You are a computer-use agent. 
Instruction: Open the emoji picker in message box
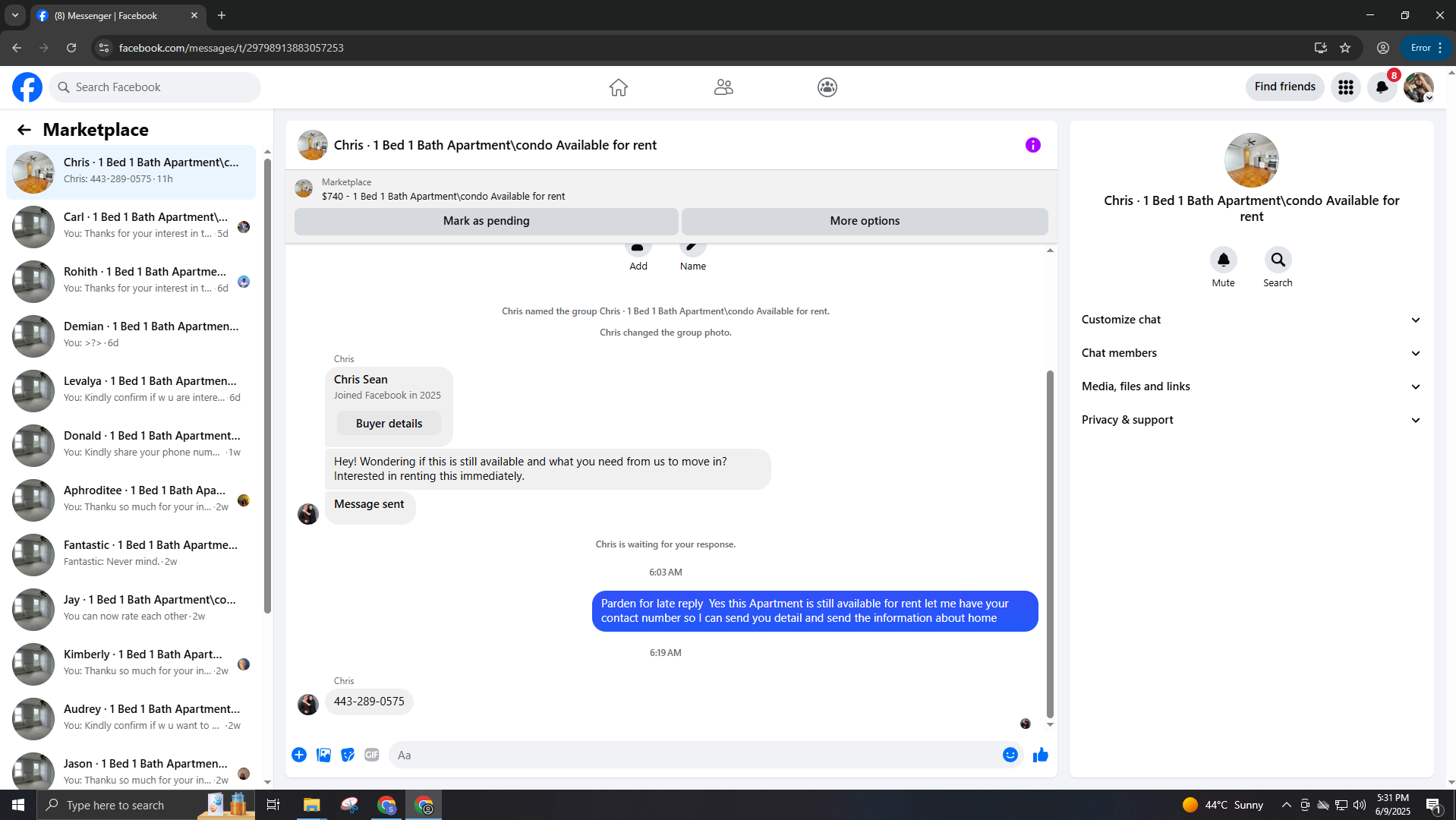click(1010, 755)
